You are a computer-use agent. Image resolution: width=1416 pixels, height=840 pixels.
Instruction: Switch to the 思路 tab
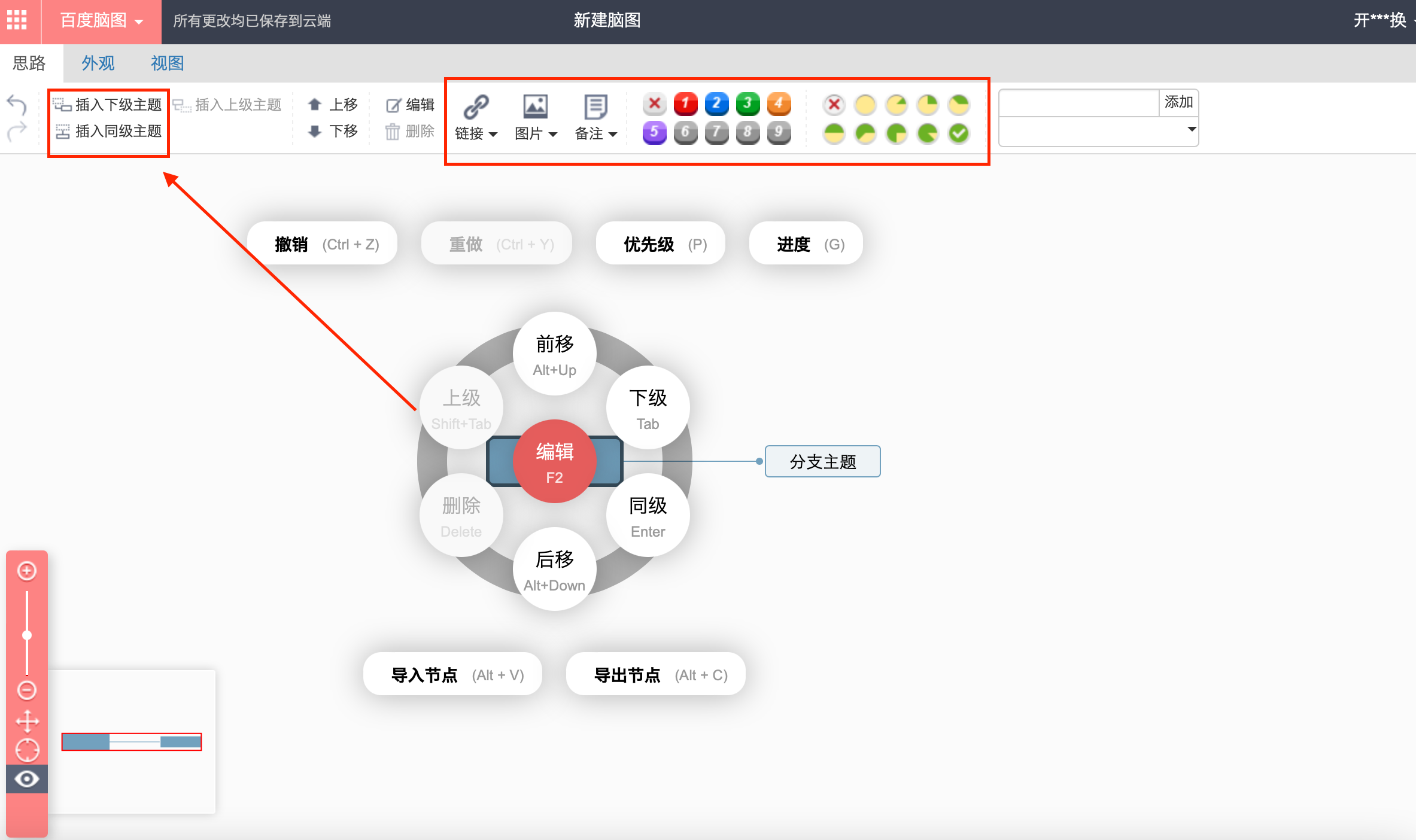tap(30, 63)
